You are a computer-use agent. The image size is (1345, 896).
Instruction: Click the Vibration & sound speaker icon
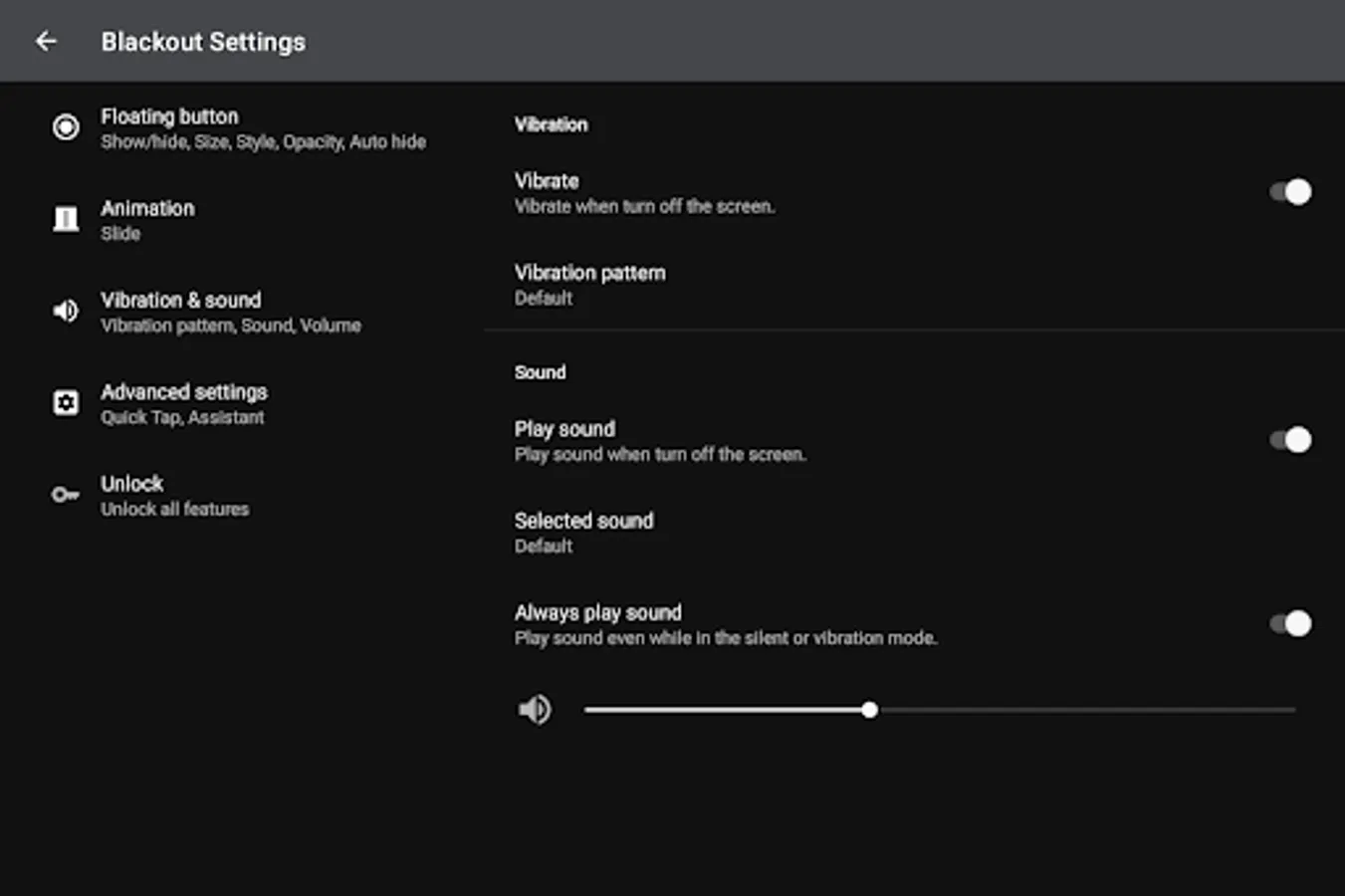66,311
